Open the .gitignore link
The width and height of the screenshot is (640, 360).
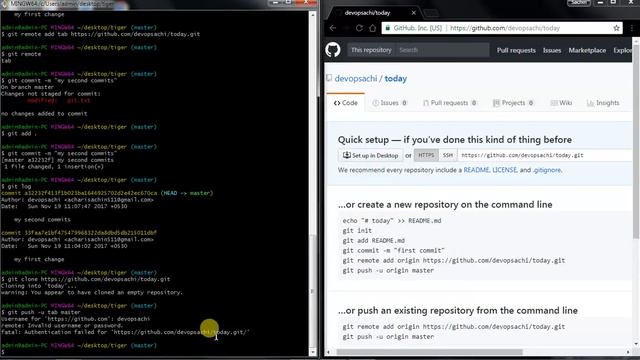coord(547,170)
